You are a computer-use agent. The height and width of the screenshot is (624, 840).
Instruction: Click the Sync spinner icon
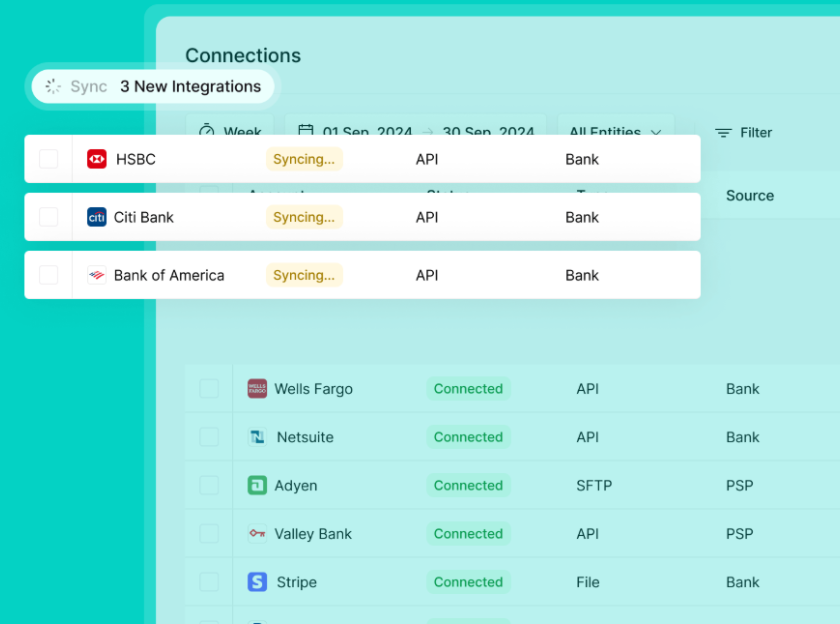pos(52,86)
